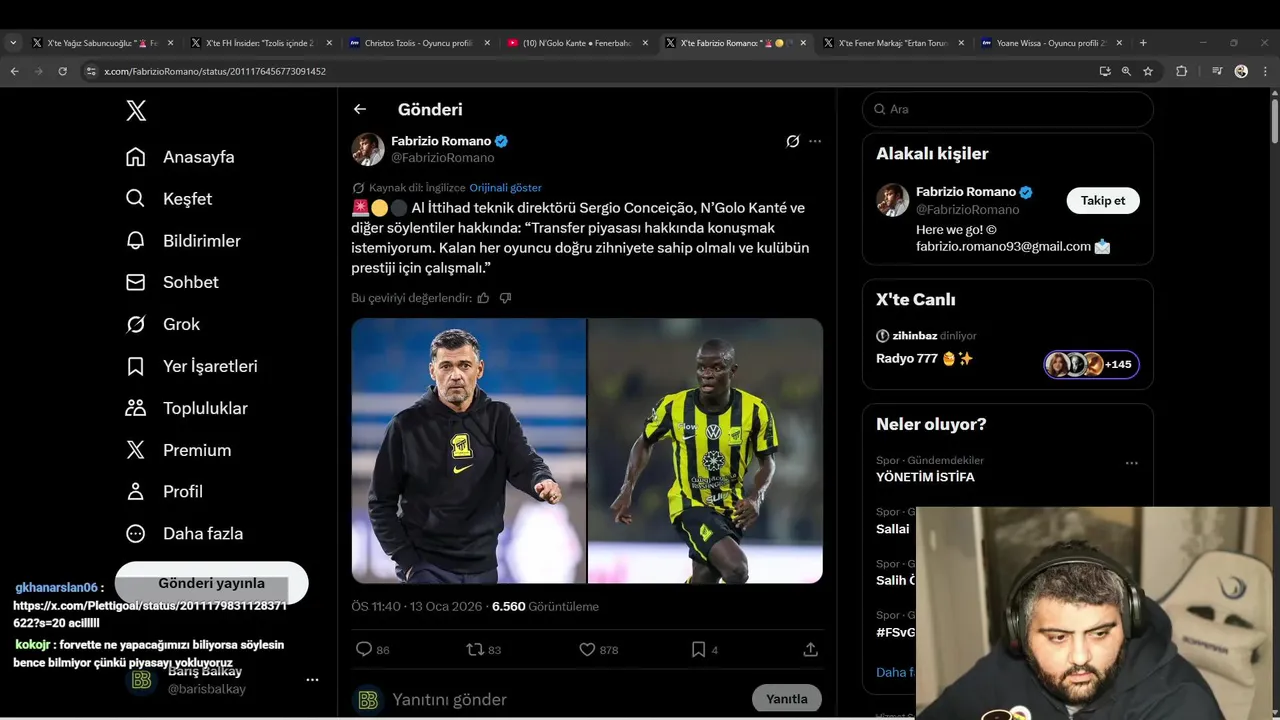Open tab search dropdown arrow
The width and height of the screenshot is (1280, 720).
(x=13, y=43)
